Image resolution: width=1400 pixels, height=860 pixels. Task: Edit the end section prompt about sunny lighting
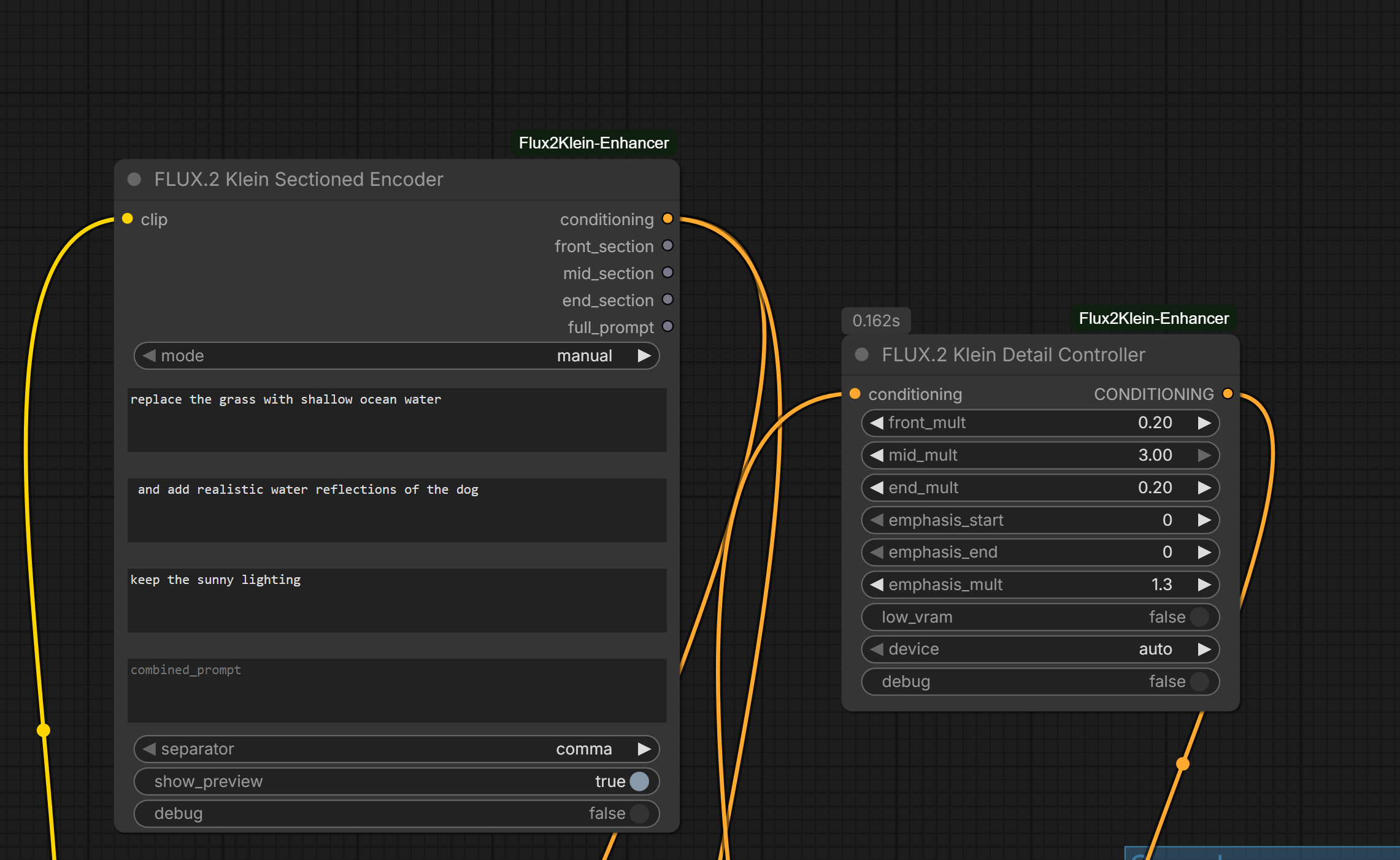click(x=397, y=601)
